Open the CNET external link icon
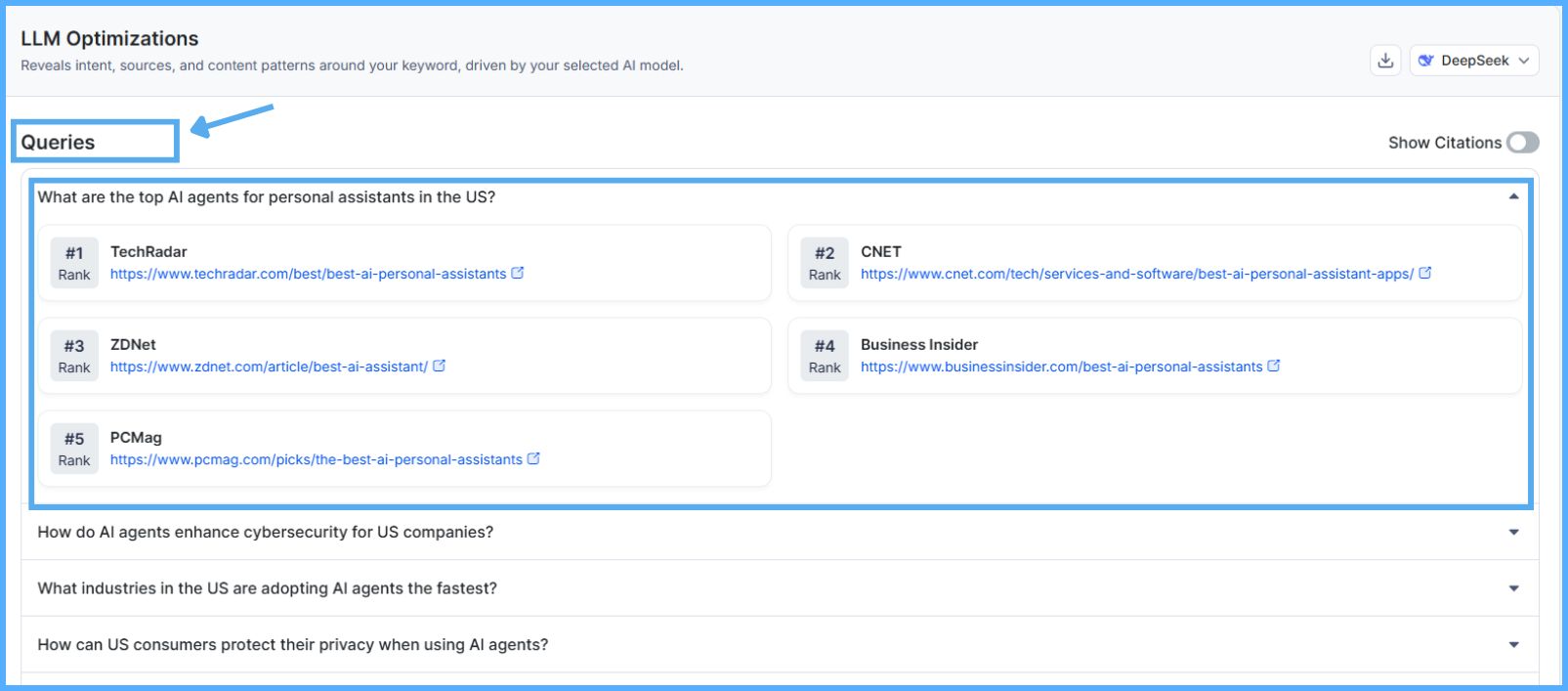The width and height of the screenshot is (1568, 691). (1425, 273)
